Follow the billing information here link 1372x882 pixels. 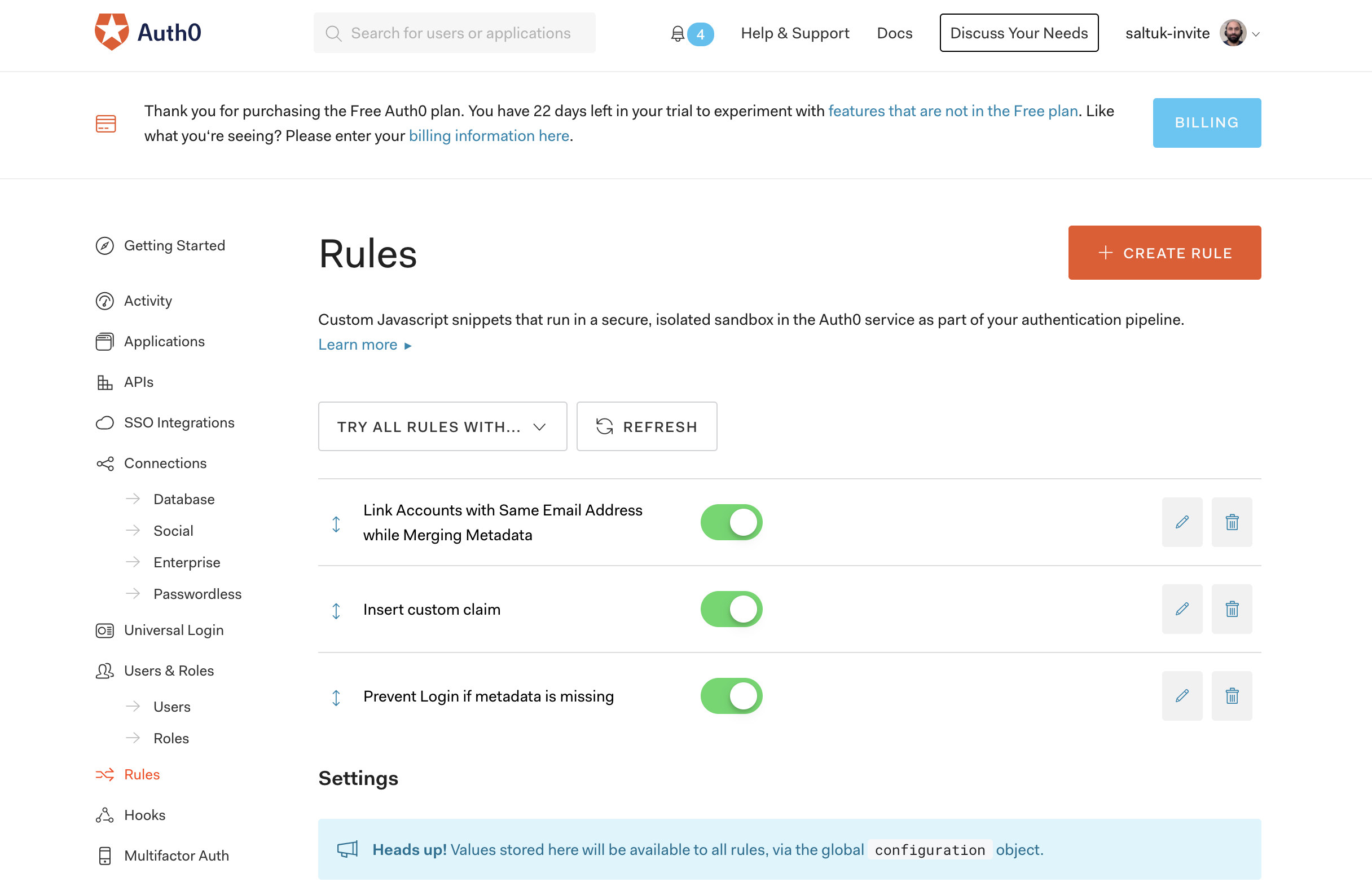click(x=489, y=136)
